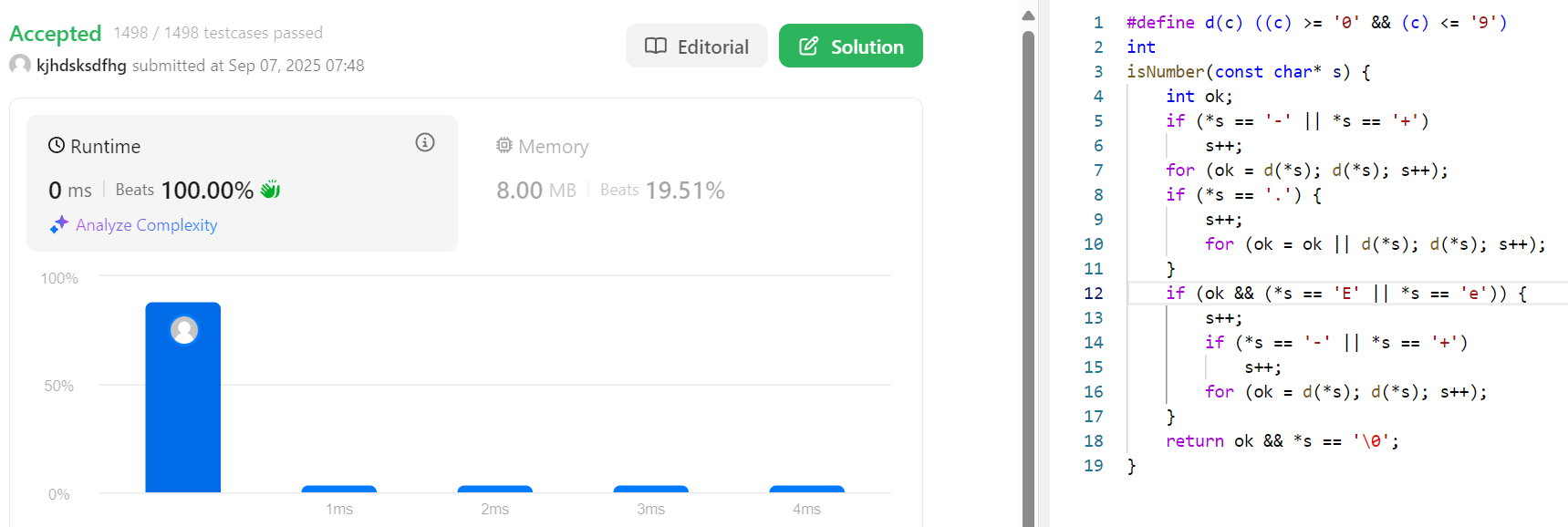Click the runtime info circle icon

(425, 142)
